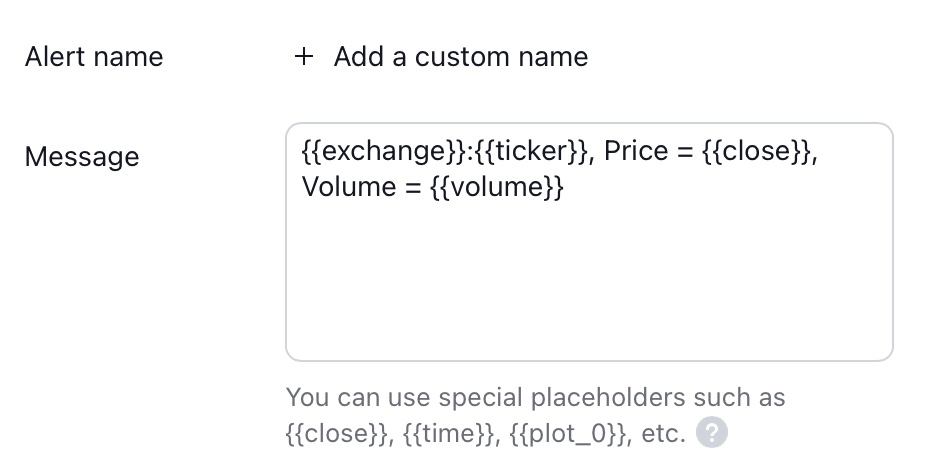Click the 'Alert name' label
Screen dimensions: 938x474
[x=93, y=57]
